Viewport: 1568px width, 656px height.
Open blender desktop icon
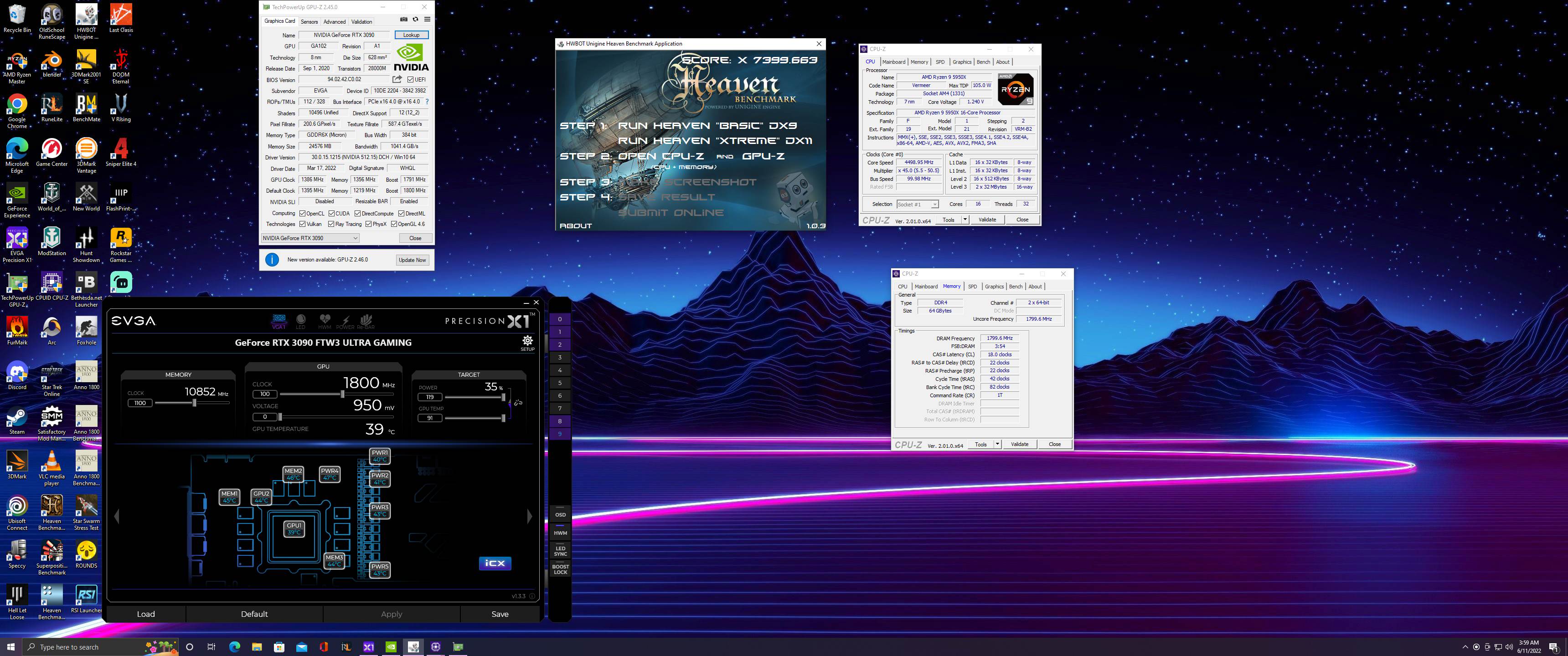pos(52,63)
